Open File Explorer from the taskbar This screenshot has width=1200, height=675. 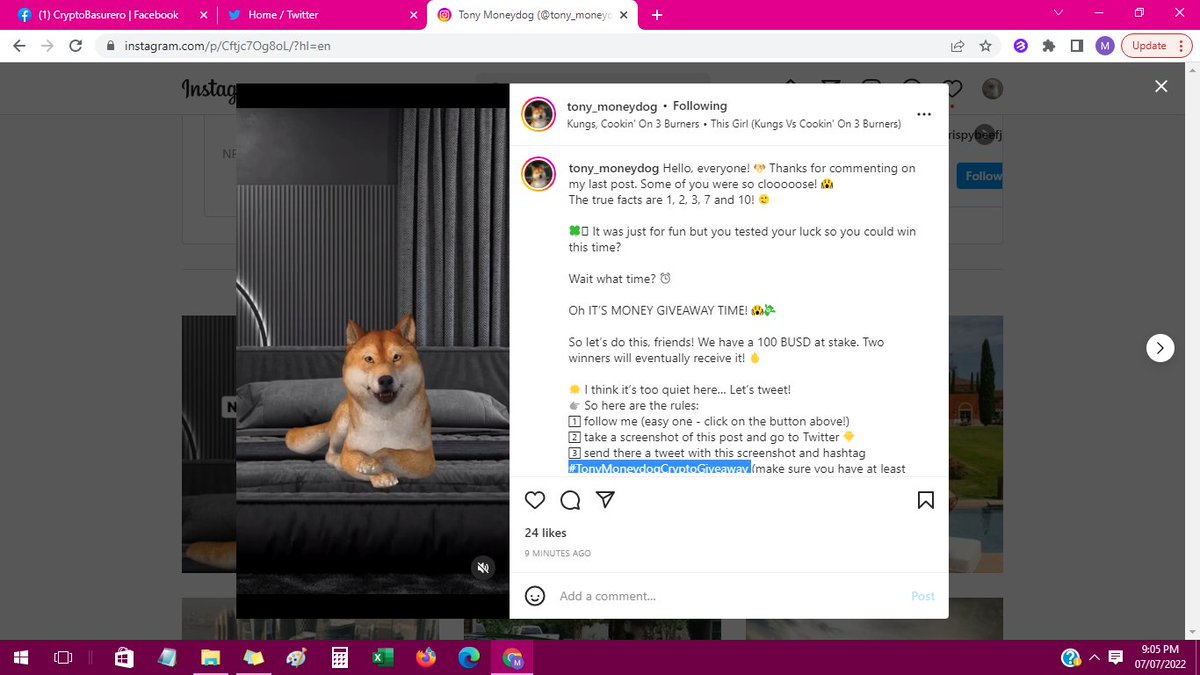pyautogui.click(x=210, y=658)
